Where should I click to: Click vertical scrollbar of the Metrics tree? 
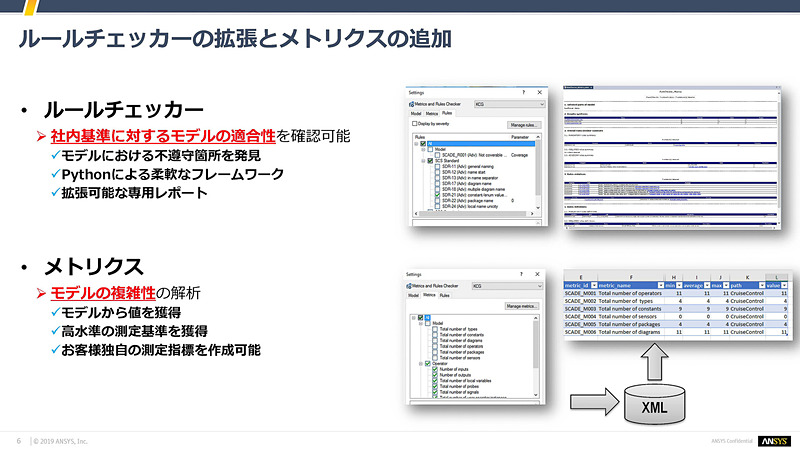[x=536, y=356]
